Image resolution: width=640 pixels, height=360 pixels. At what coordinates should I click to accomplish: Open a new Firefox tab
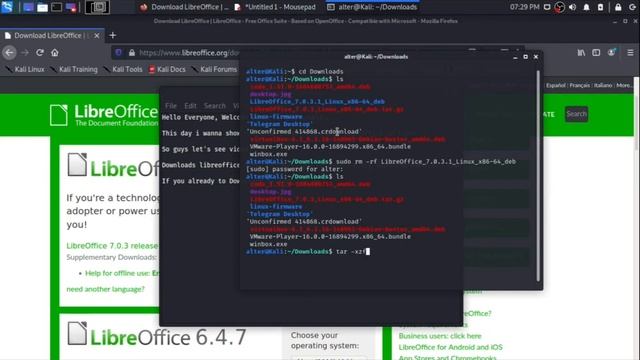[x=113, y=36]
